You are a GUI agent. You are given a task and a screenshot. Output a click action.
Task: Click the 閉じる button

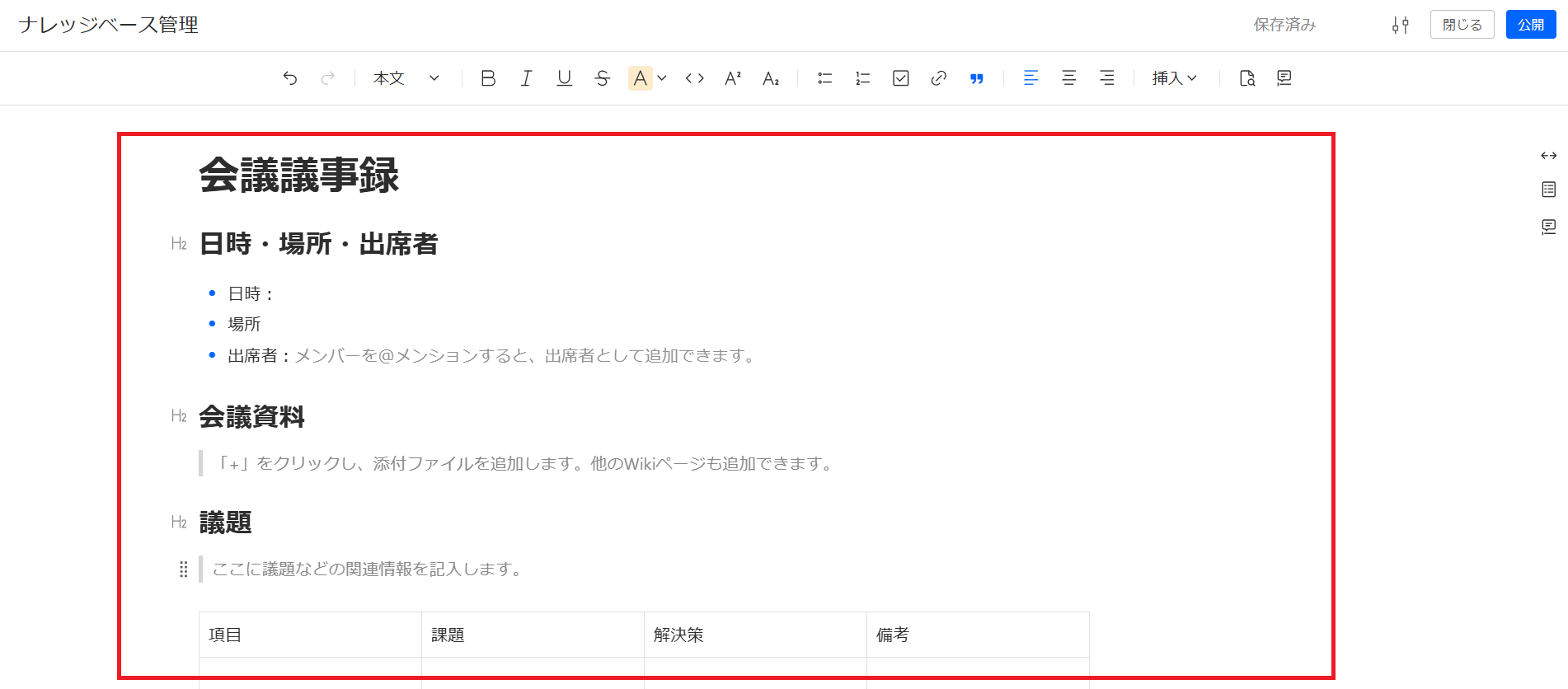pos(1462,25)
